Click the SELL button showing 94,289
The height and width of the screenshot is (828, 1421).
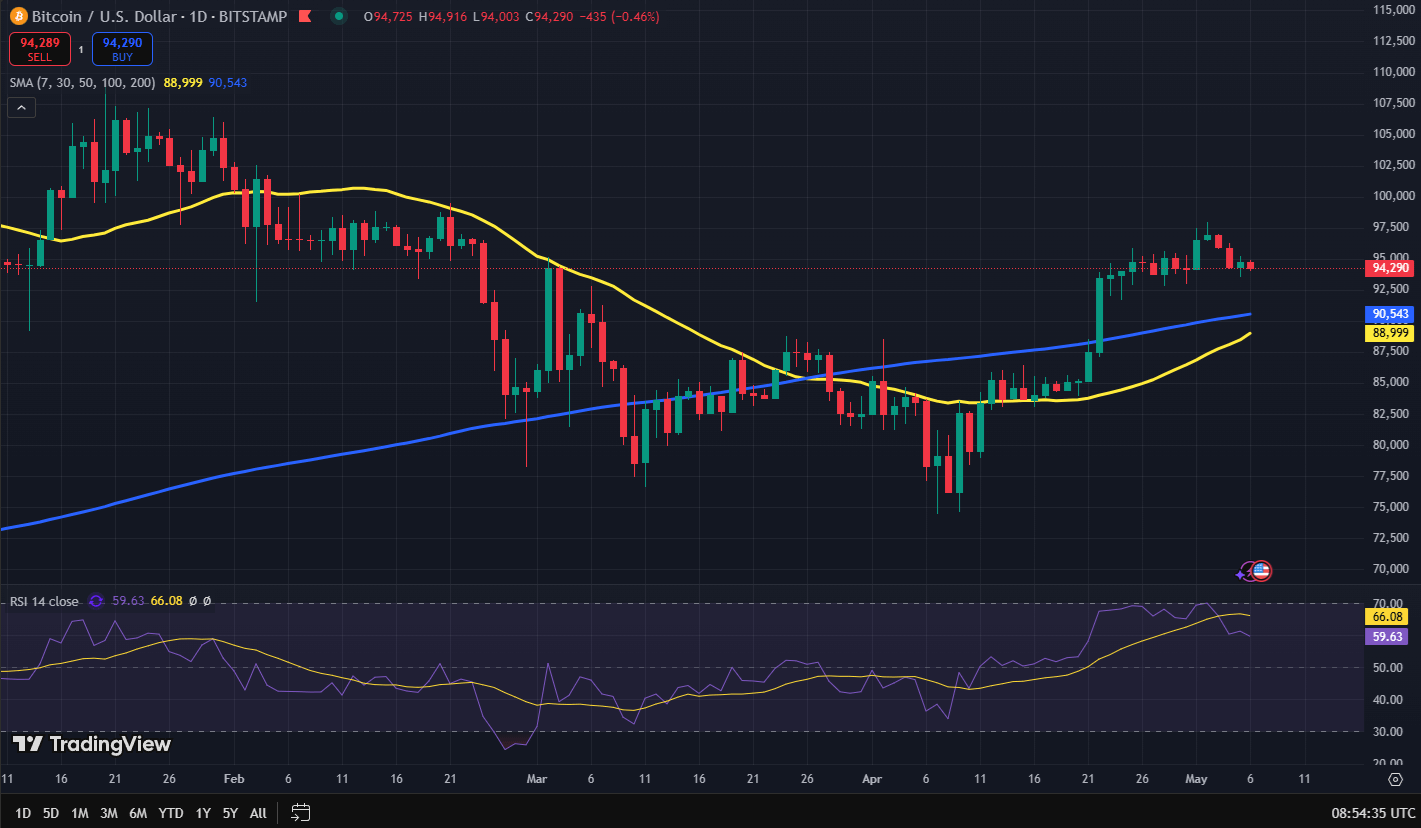click(39, 48)
